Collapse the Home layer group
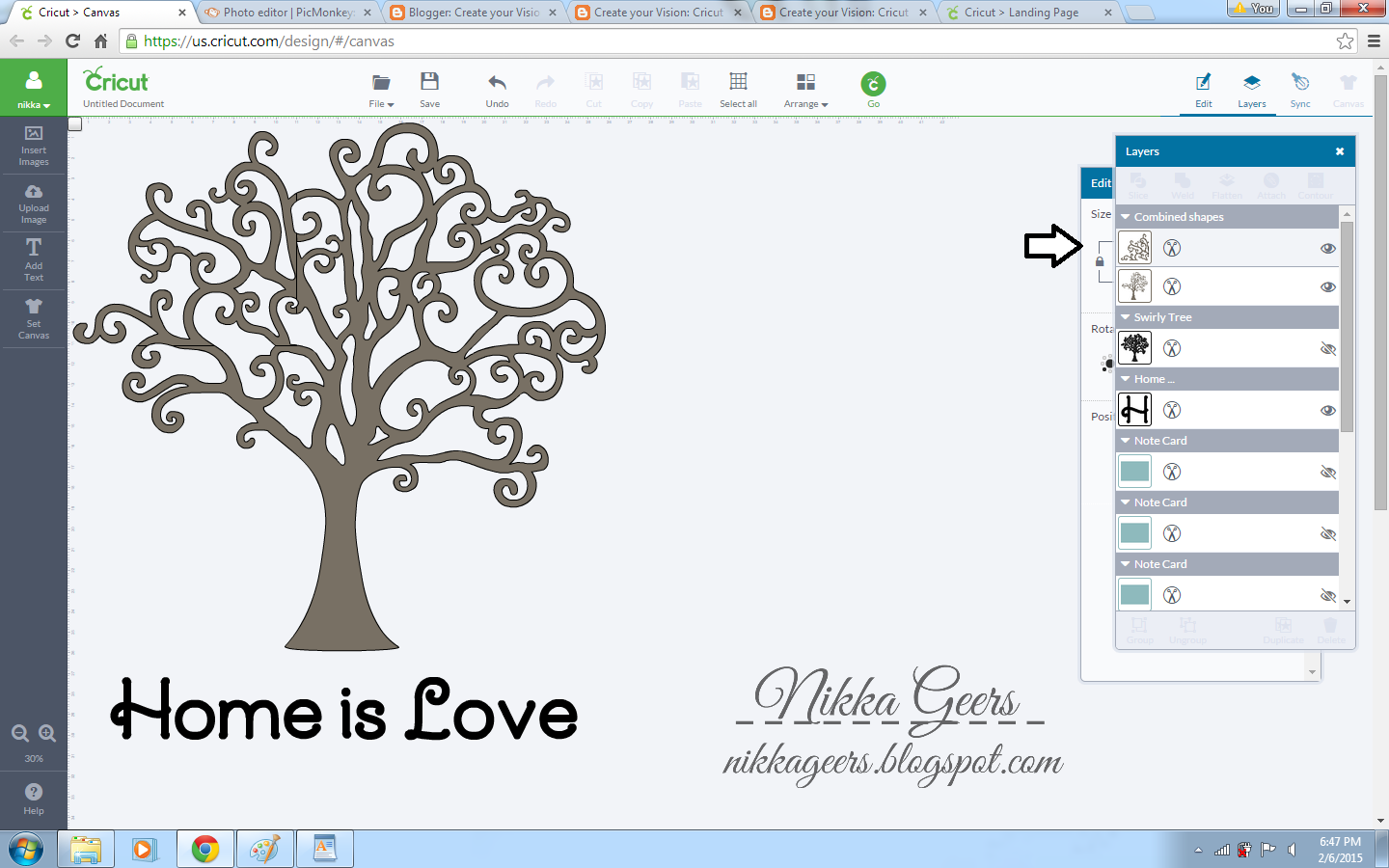Screen dimensions: 1389x868 (x=1123, y=379)
